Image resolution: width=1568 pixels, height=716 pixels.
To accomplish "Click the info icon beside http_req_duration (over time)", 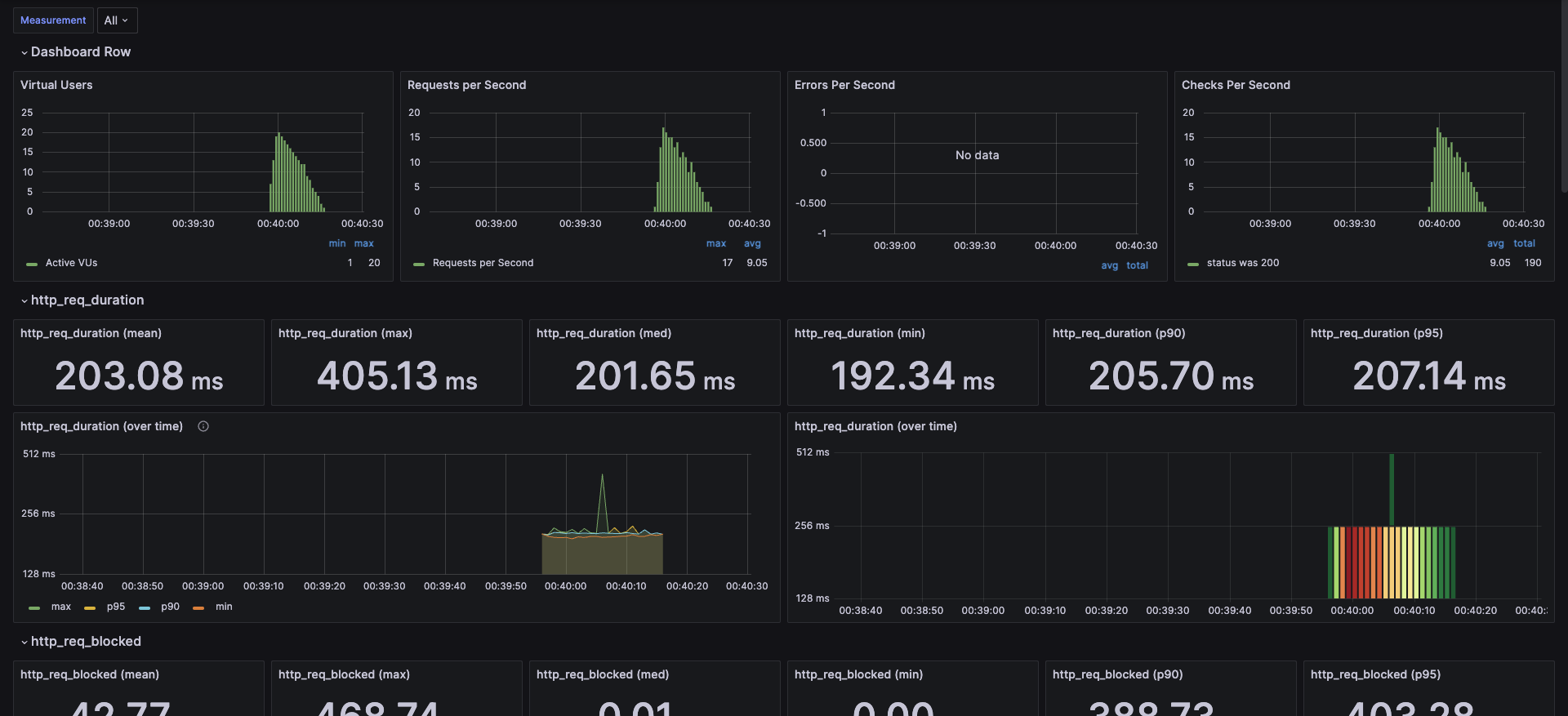I will click(203, 426).
